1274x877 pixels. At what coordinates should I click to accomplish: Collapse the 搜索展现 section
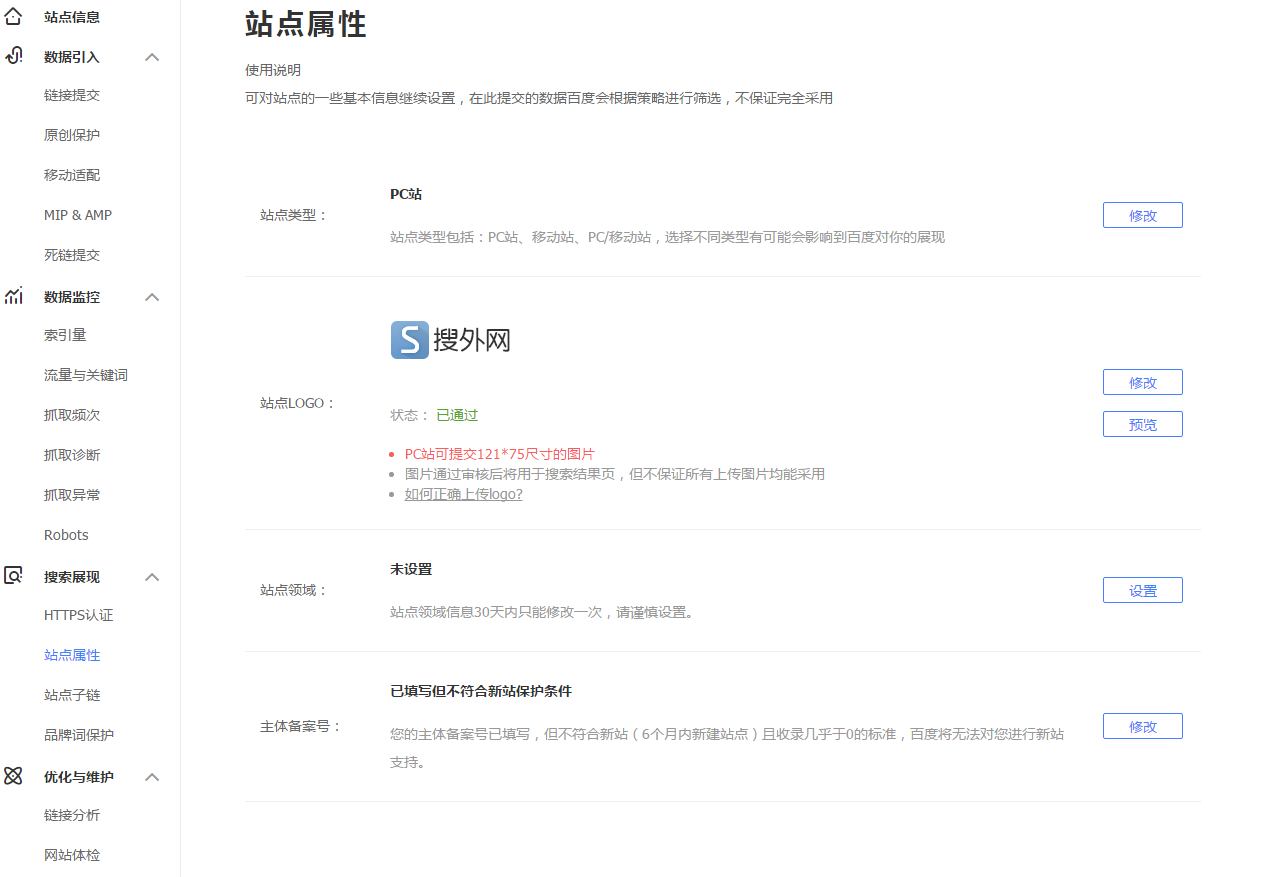pos(152,577)
